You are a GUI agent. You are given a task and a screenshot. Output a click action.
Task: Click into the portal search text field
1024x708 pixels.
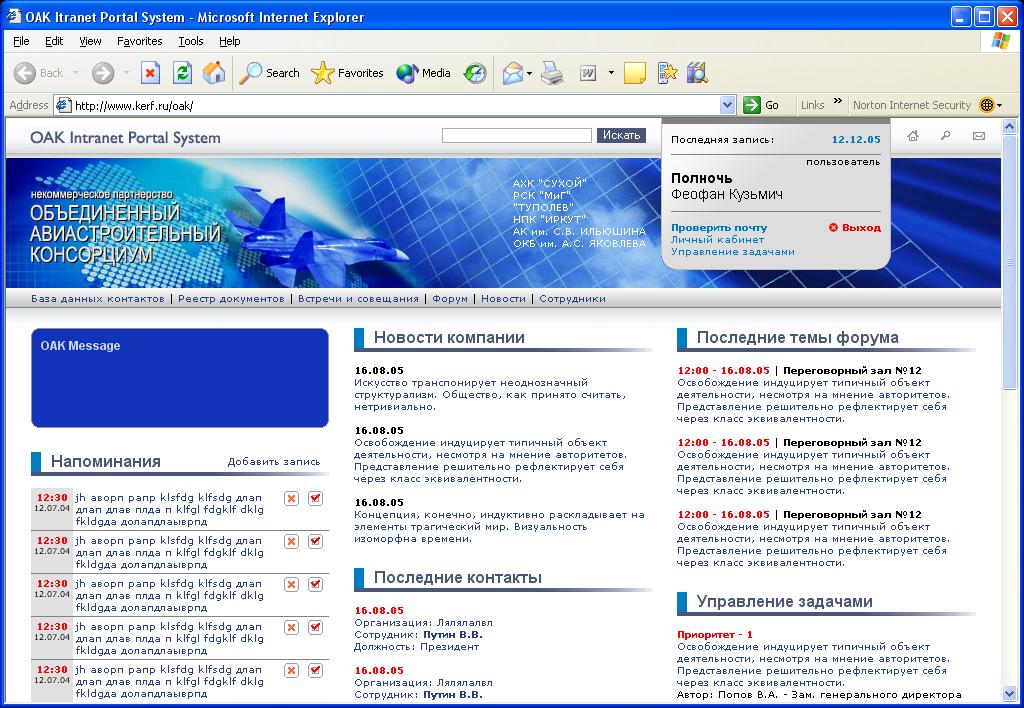pos(517,135)
